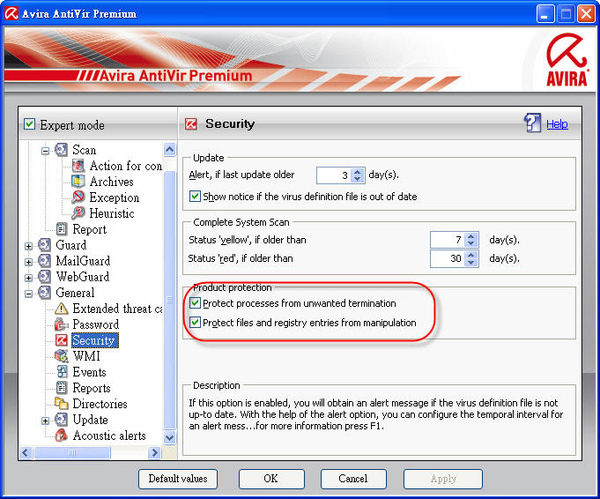Minimize the Avira AntiVir Premium window
600x499 pixels.
click(545, 14)
